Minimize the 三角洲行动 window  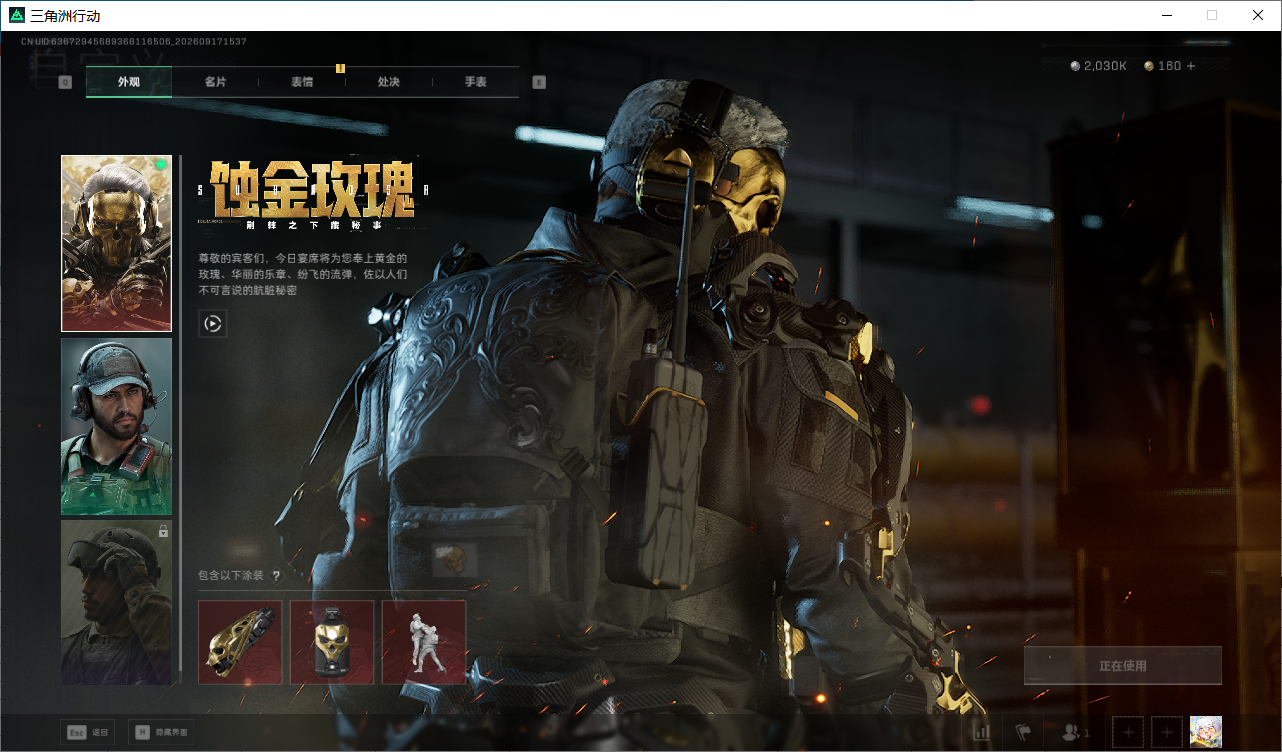click(1166, 15)
